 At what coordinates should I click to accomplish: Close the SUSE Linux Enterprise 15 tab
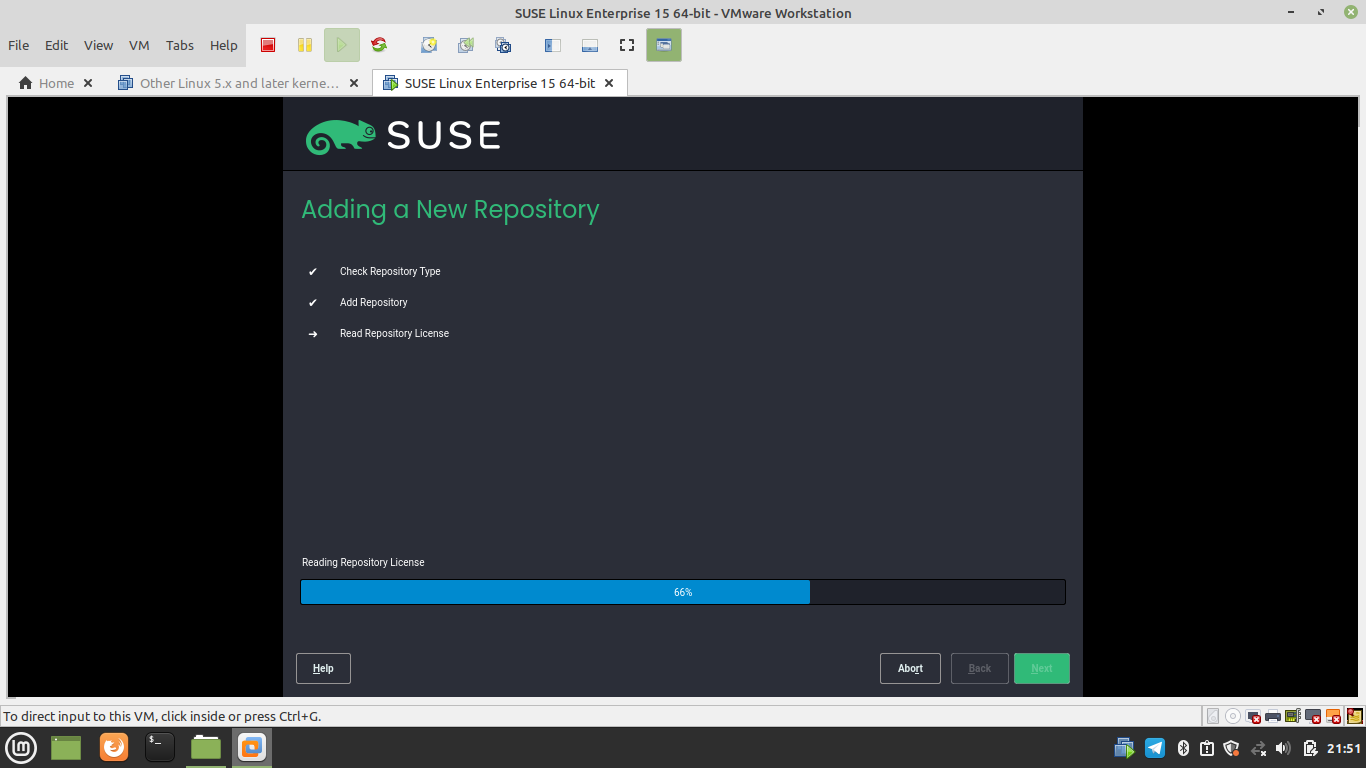tap(610, 83)
